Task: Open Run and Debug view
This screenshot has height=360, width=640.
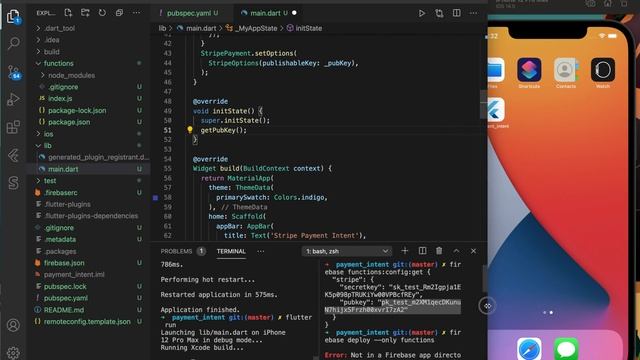Action: 13,99
